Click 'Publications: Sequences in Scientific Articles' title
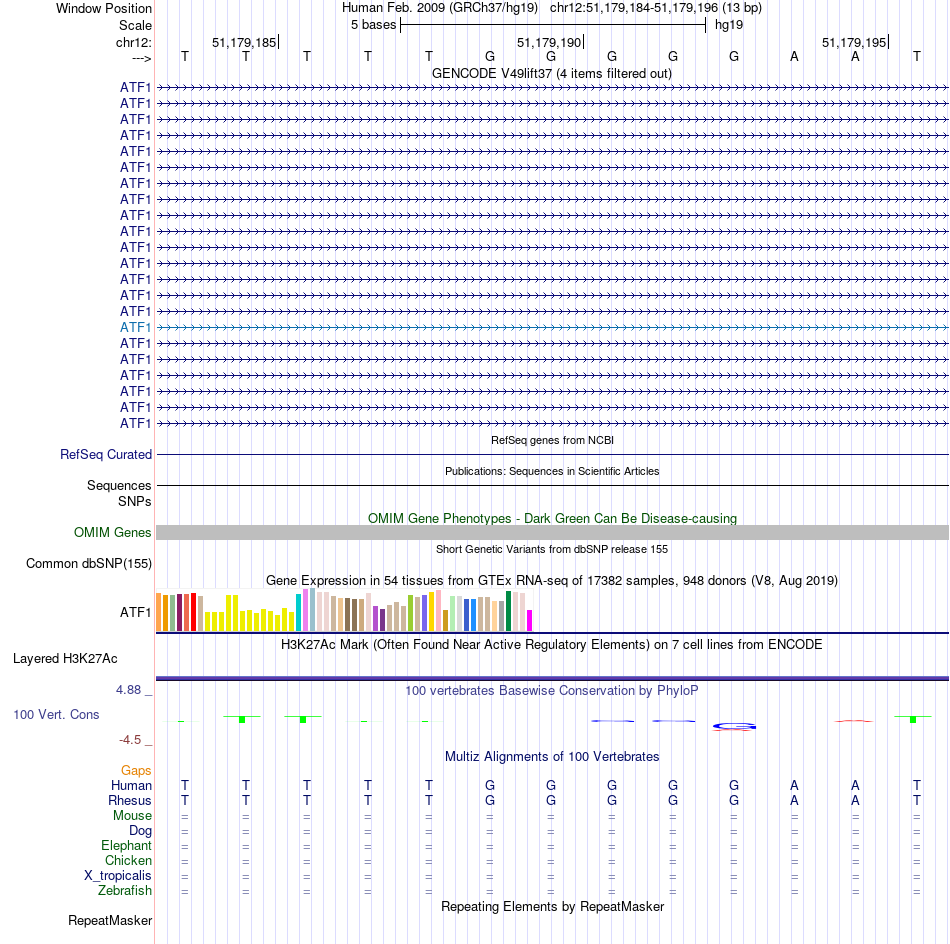Viewport: 950px width, 944px height. coord(552,471)
